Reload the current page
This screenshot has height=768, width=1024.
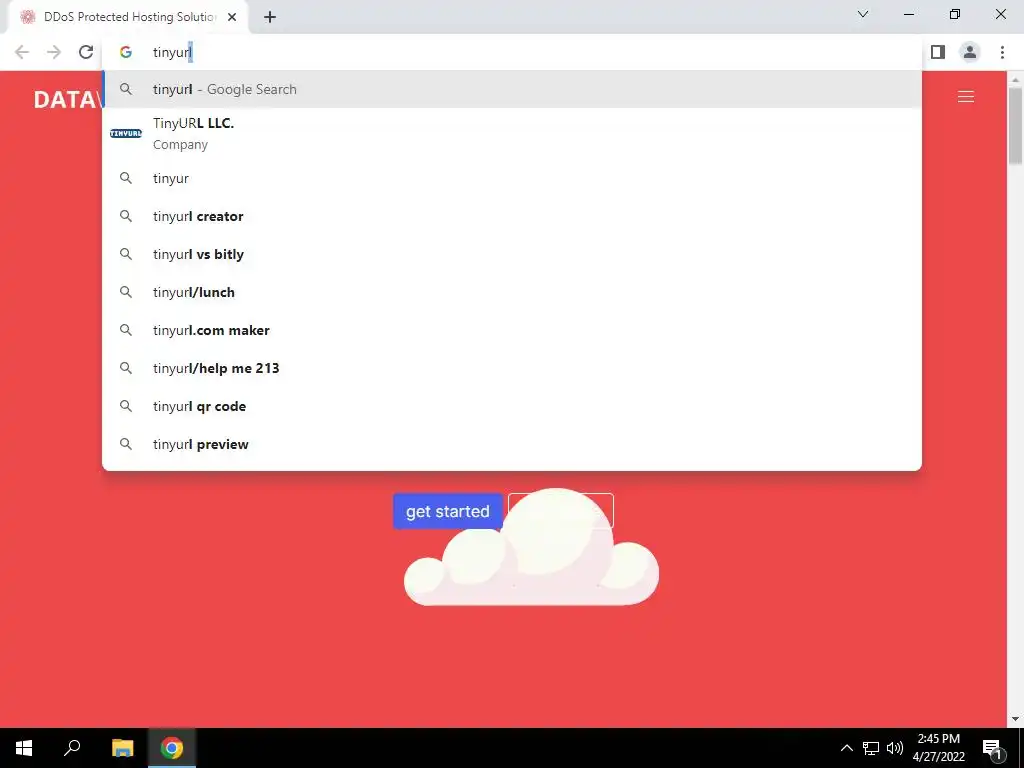[86, 52]
